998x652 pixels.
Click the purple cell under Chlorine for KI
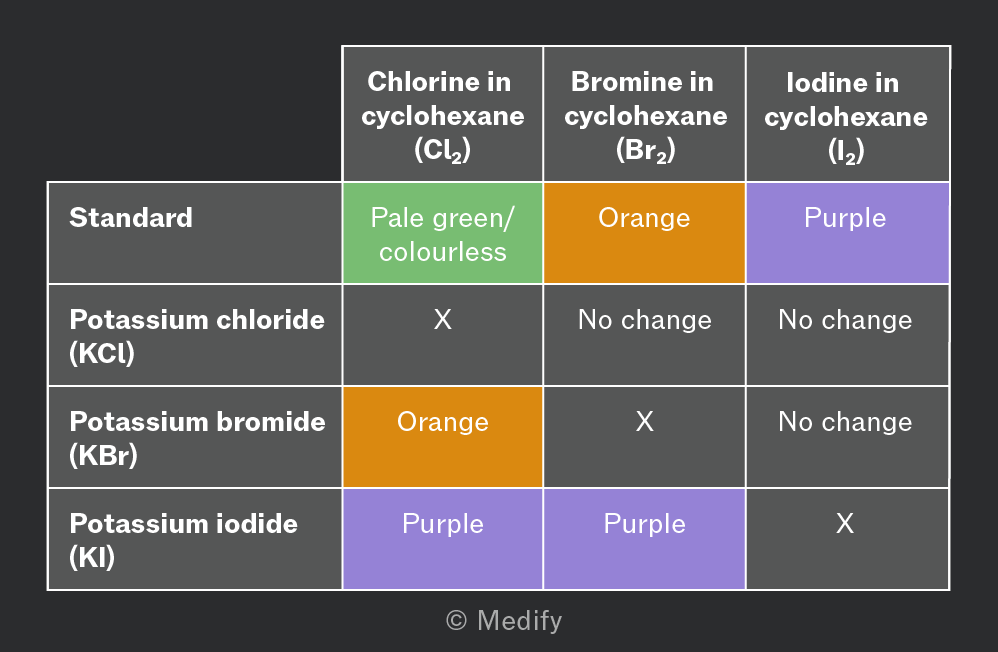pyautogui.click(x=442, y=539)
